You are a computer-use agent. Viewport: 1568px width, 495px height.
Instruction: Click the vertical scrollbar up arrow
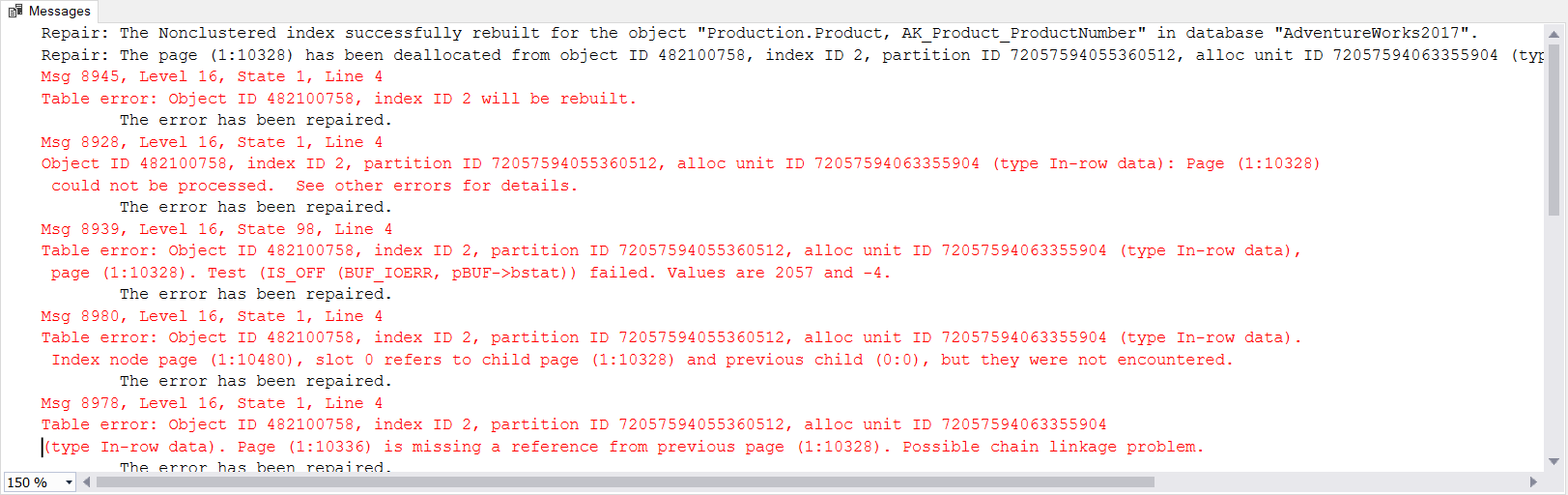tap(1554, 34)
